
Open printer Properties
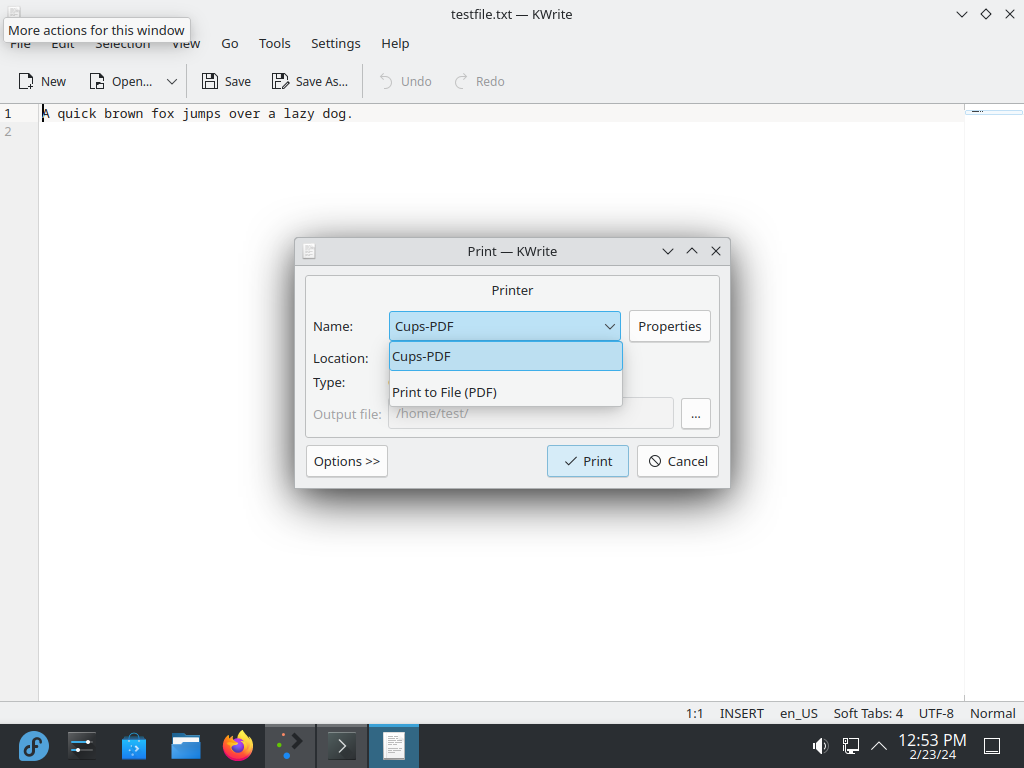(669, 327)
